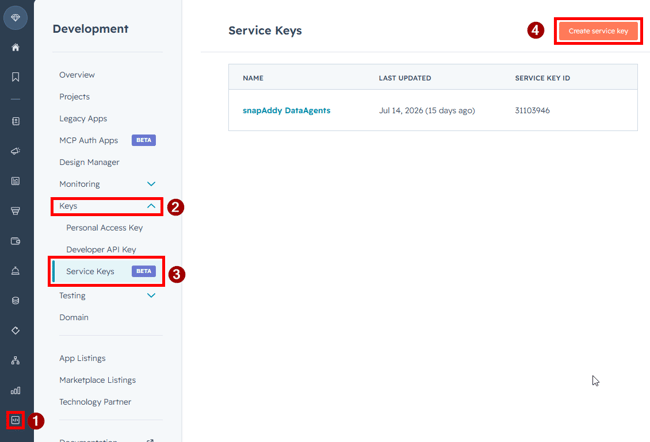Image resolution: width=650 pixels, height=442 pixels.
Task: Open Design Manager menu item
Action: click(x=89, y=162)
